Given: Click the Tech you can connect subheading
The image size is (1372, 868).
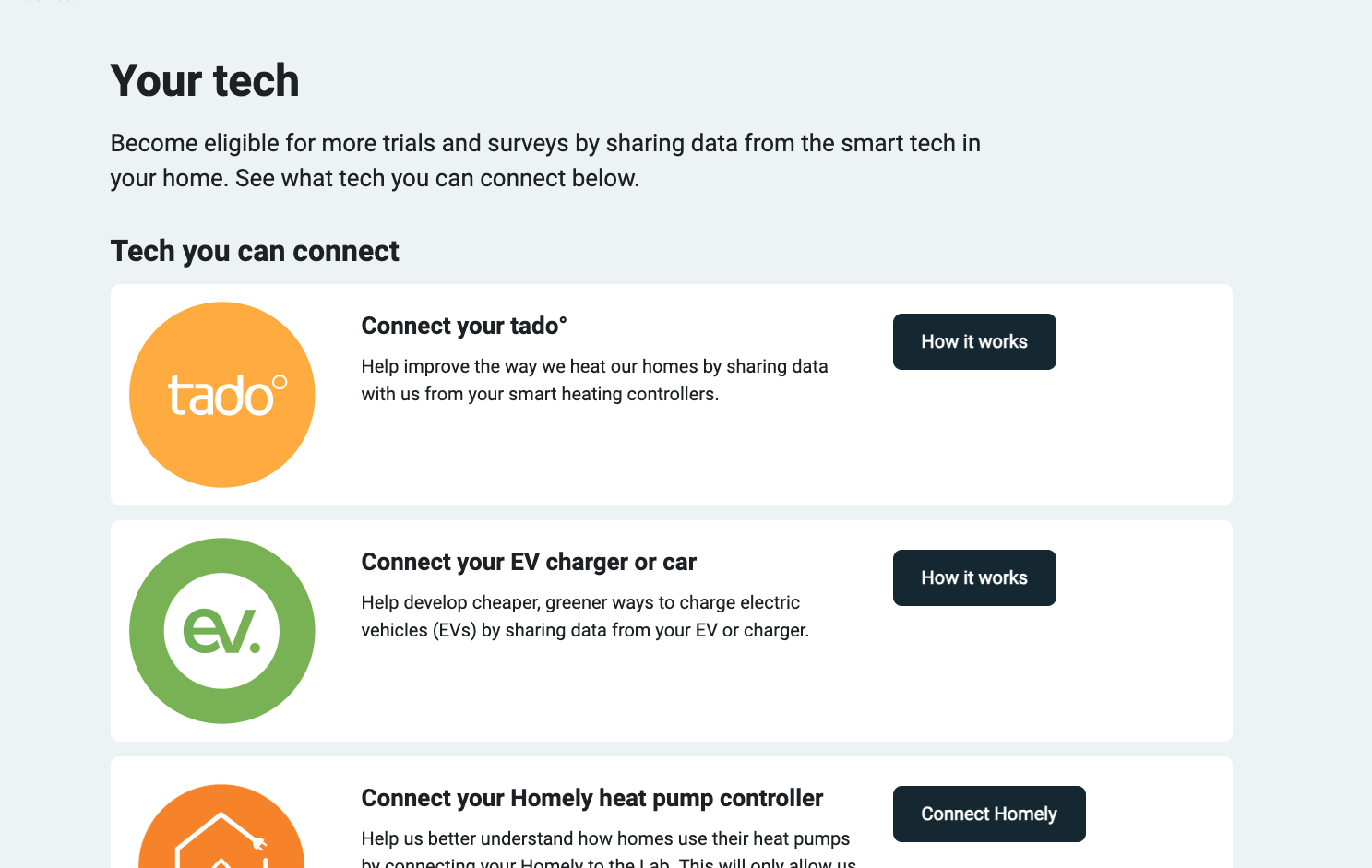Looking at the screenshot, I should pos(255,251).
